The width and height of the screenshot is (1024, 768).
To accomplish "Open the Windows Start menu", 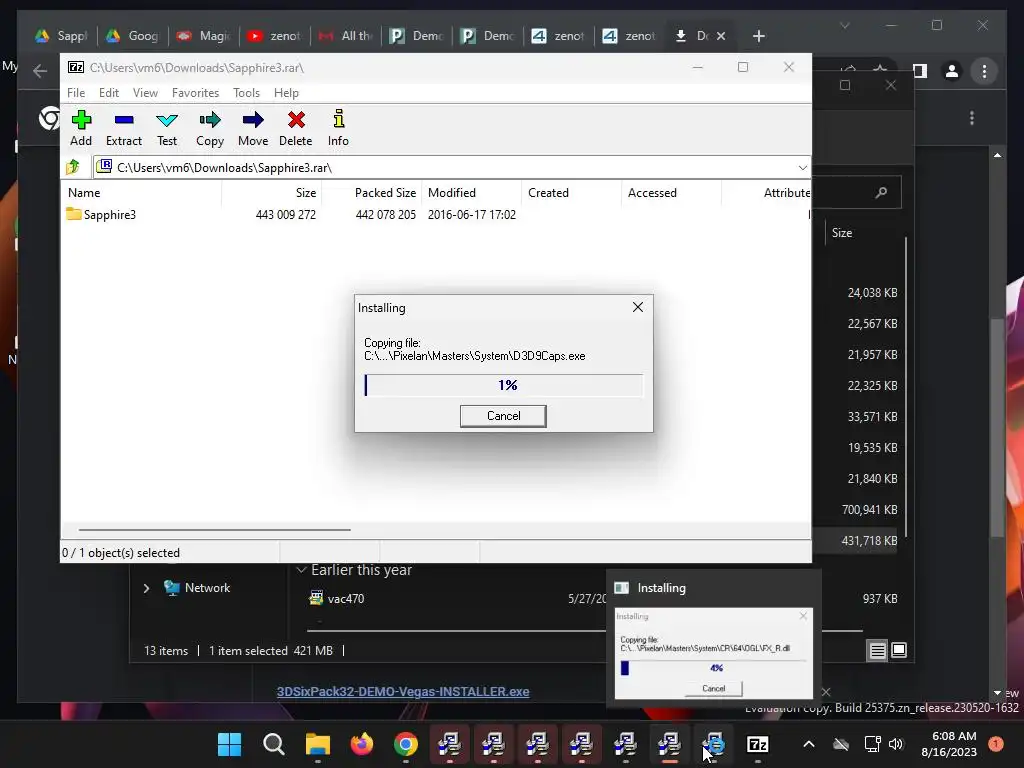I will 229,744.
